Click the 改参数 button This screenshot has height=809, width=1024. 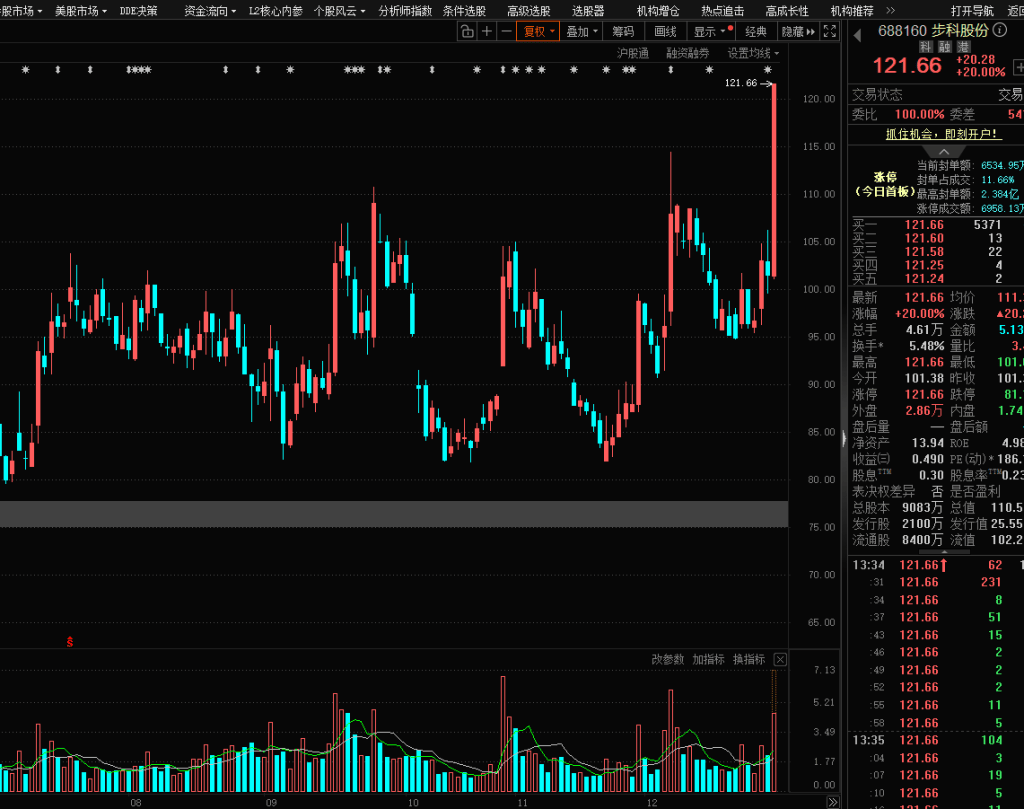click(668, 660)
